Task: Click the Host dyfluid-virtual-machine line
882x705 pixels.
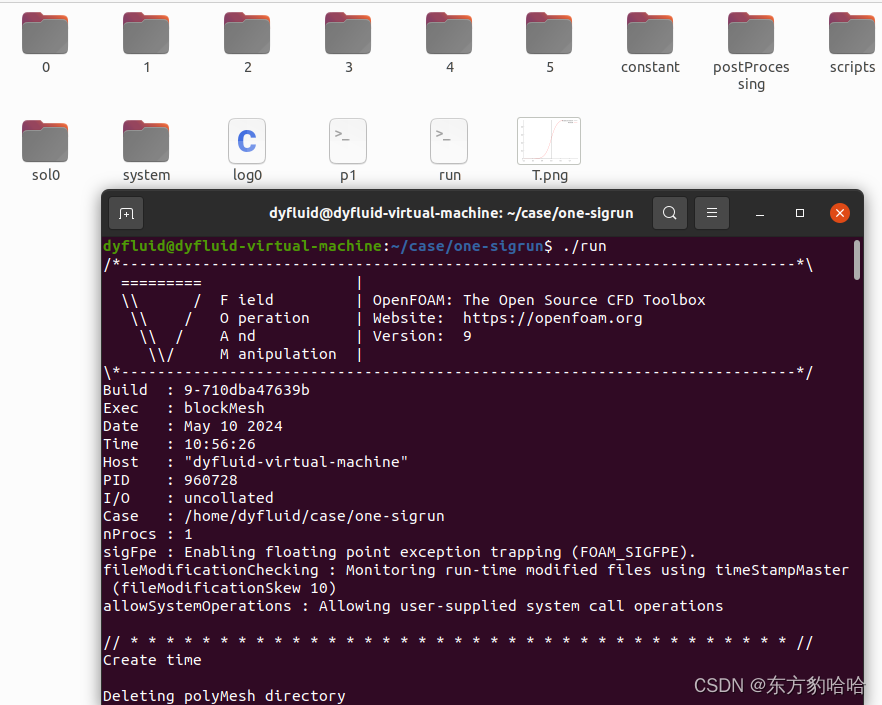Action: pyautogui.click(x=256, y=462)
